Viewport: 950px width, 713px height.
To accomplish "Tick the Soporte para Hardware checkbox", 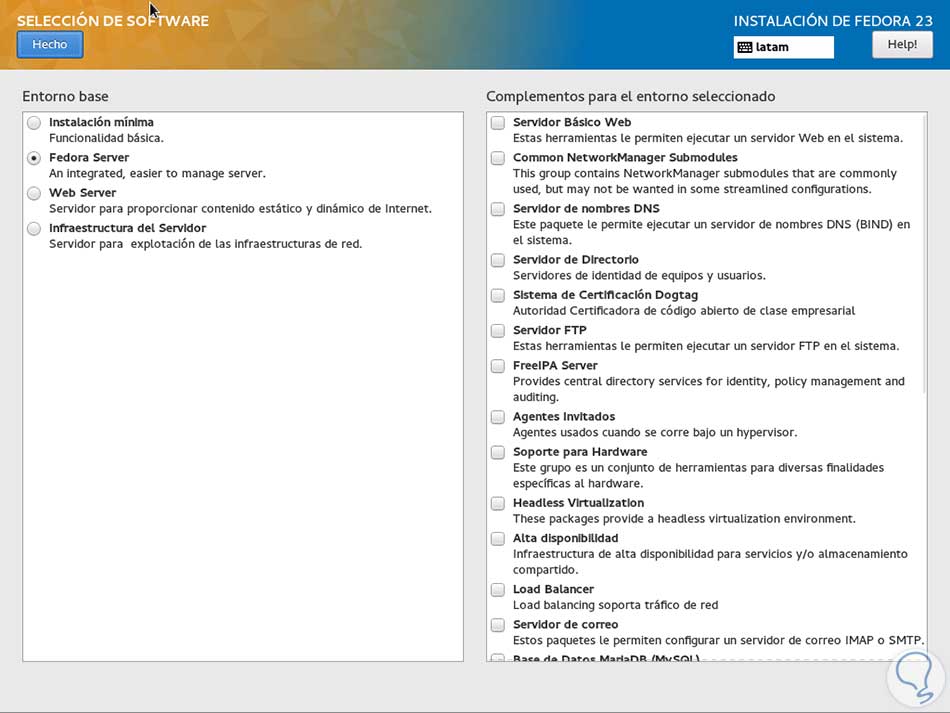I will (497, 452).
